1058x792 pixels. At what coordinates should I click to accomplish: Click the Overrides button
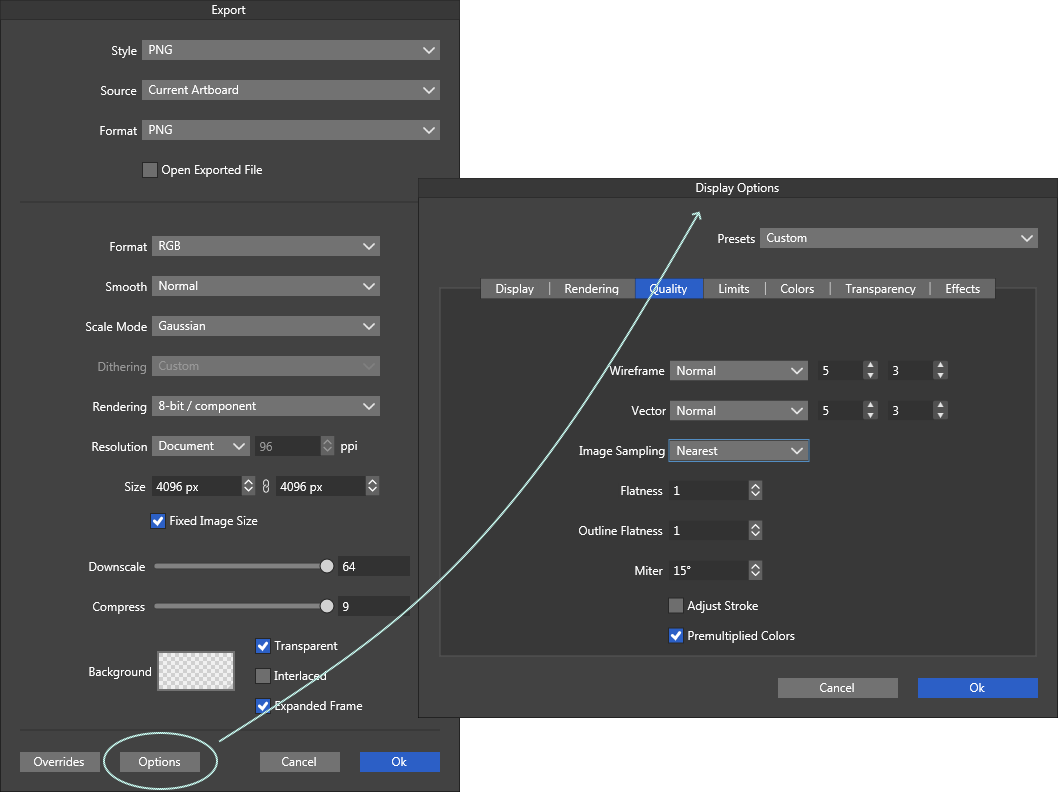(x=59, y=762)
